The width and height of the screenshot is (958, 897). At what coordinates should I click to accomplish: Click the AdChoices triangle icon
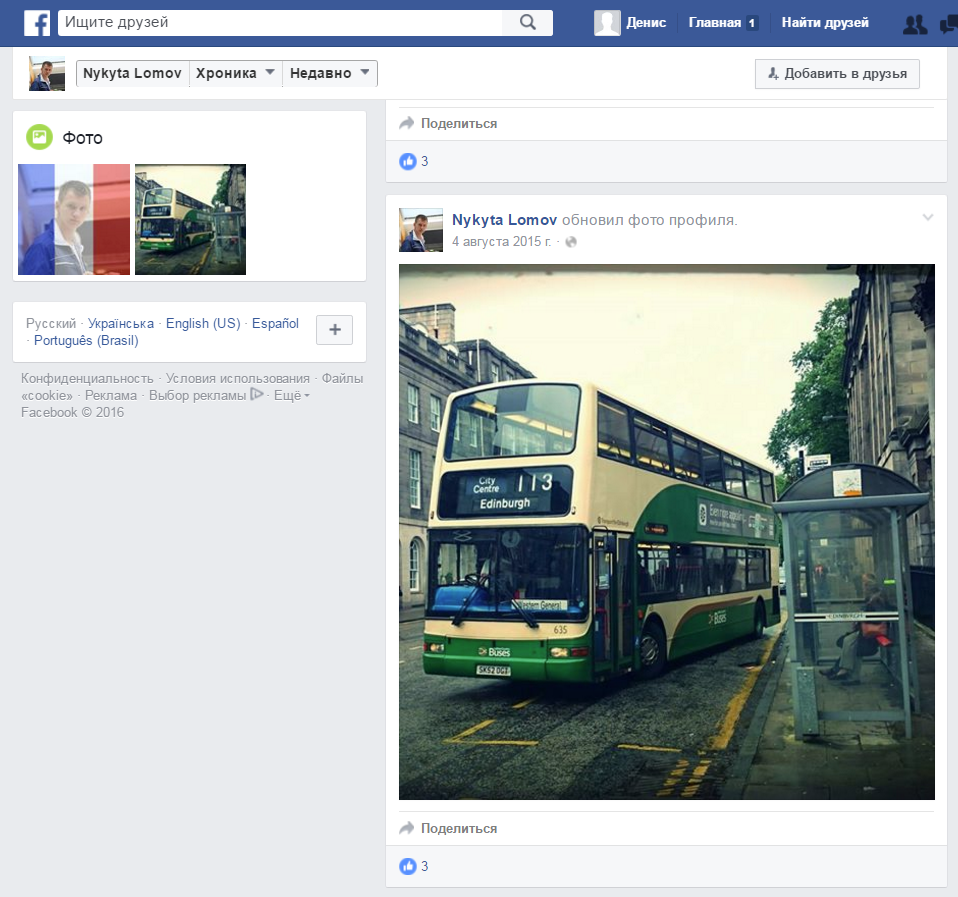pyautogui.click(x=257, y=395)
